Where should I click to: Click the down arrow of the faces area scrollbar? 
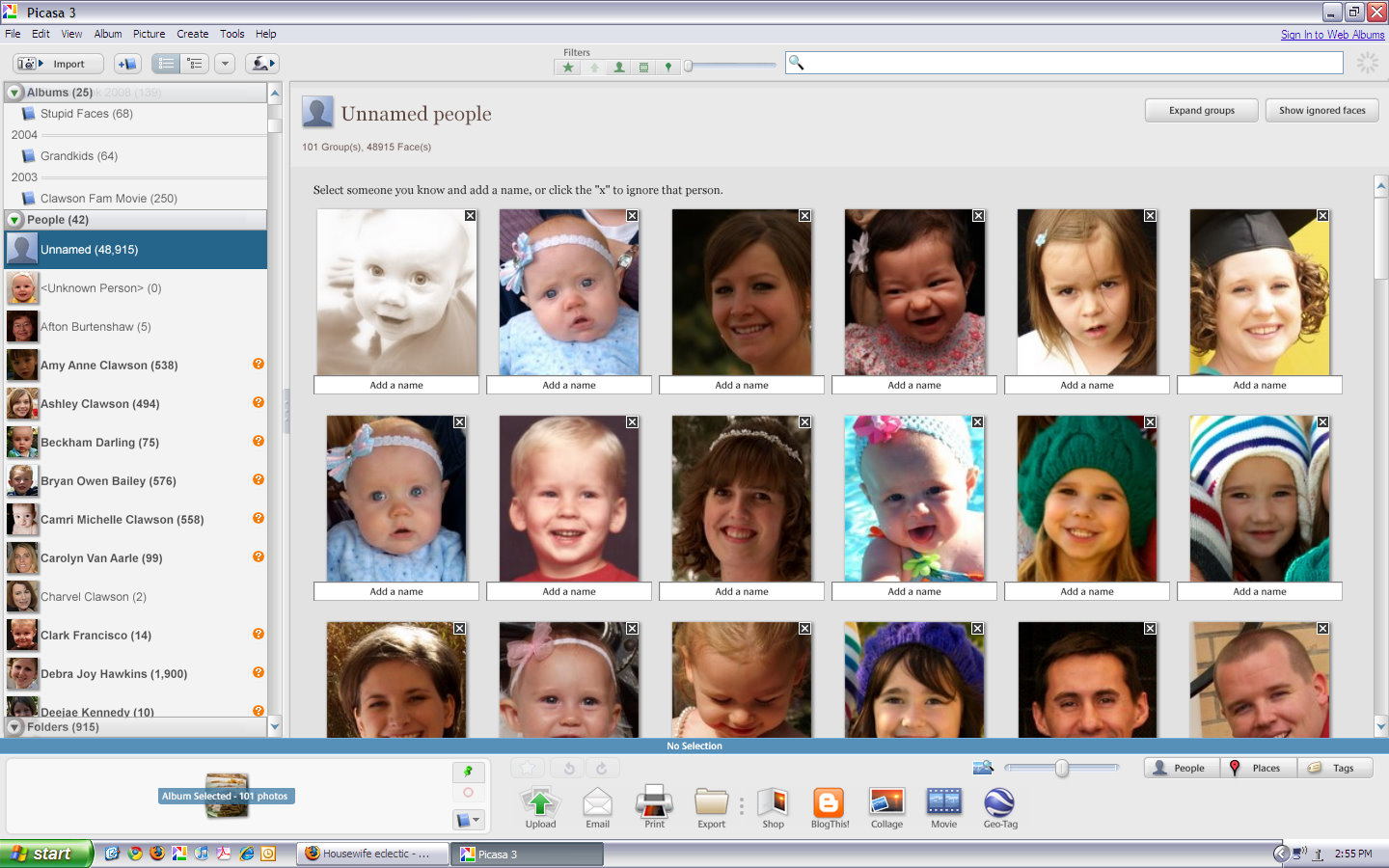point(1380,726)
